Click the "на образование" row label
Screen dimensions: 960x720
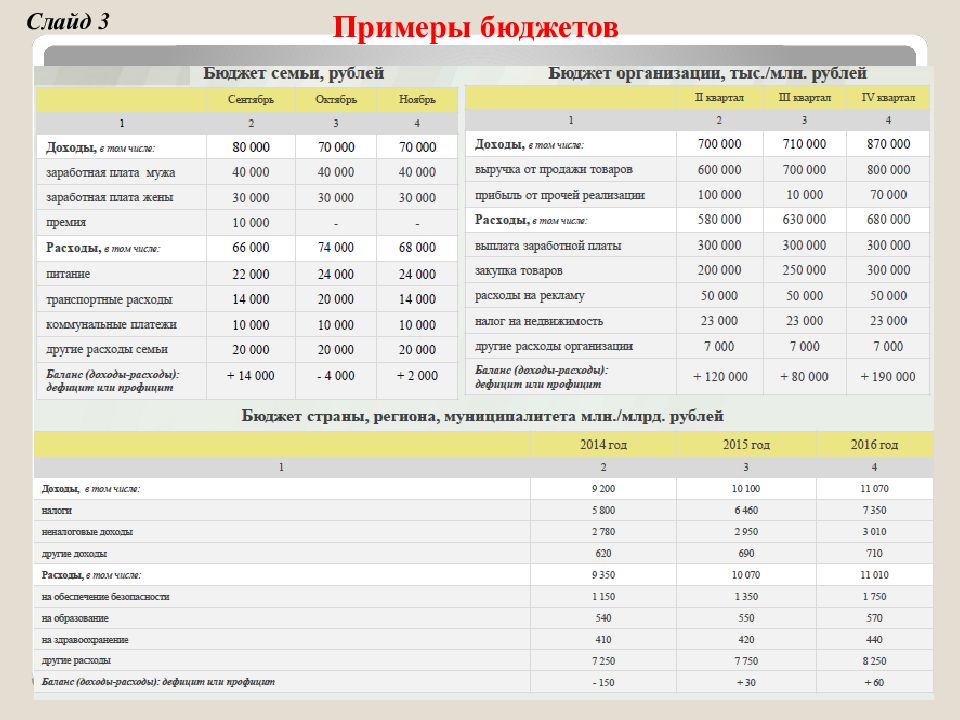point(75,618)
